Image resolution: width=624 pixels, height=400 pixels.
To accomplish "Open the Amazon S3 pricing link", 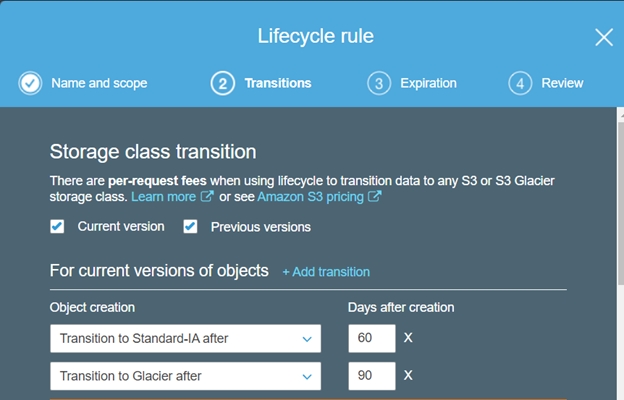I will pos(311,197).
